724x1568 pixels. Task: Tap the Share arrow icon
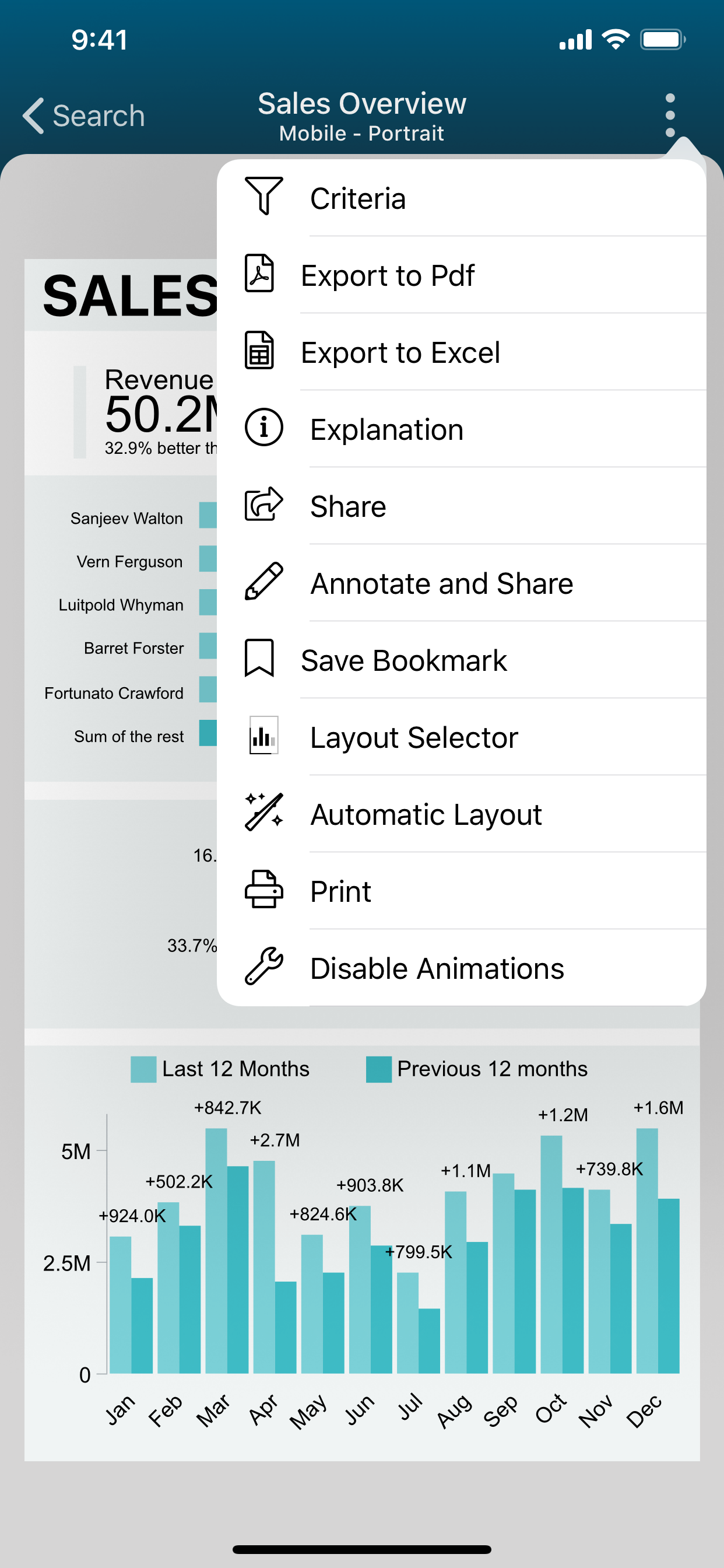pos(263,504)
